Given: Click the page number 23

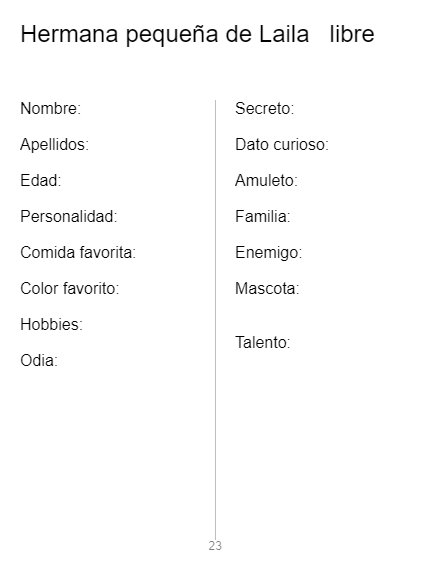Looking at the screenshot, I should [215, 546].
